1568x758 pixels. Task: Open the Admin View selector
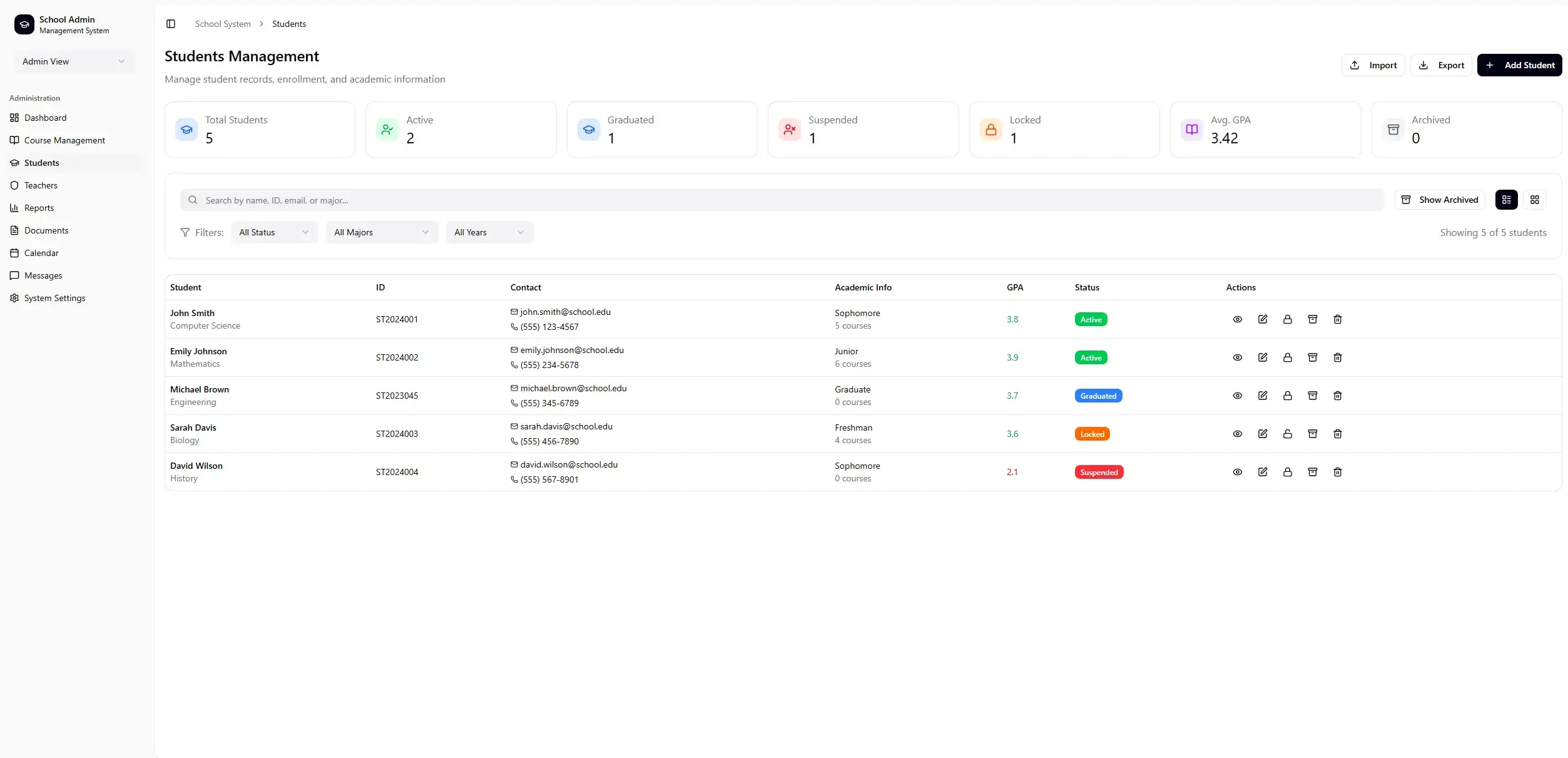[x=73, y=61]
